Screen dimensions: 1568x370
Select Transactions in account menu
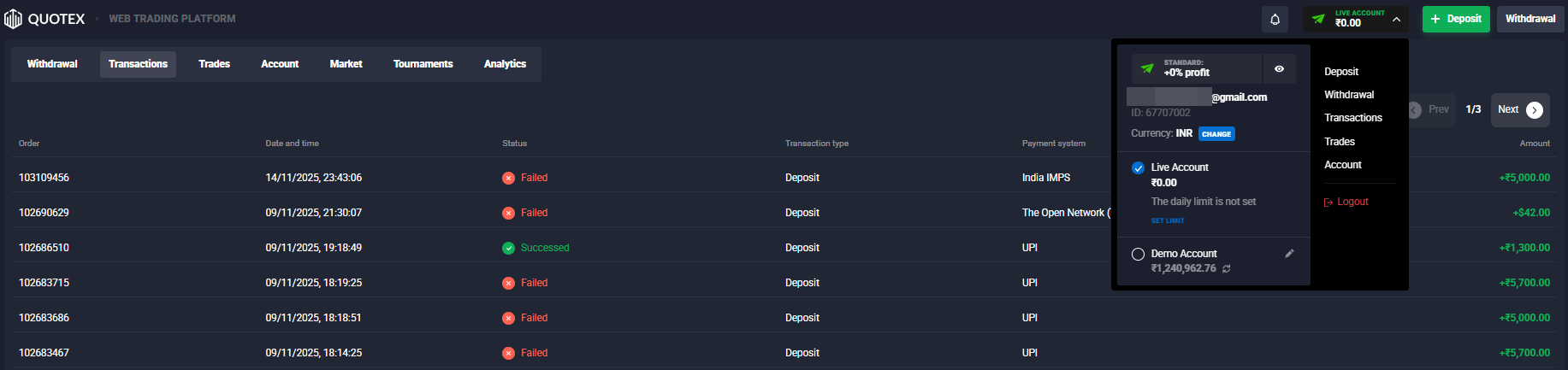[x=1353, y=118]
